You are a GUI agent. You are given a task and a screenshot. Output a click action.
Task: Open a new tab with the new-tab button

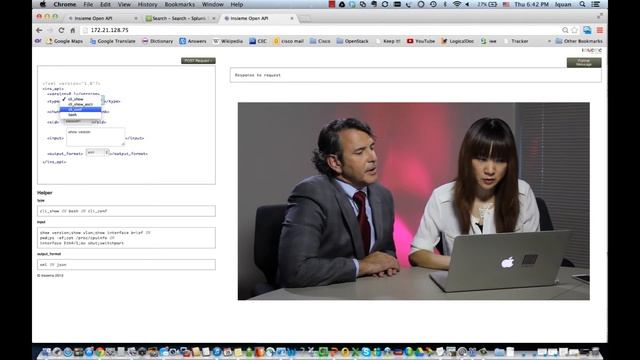coord(305,18)
